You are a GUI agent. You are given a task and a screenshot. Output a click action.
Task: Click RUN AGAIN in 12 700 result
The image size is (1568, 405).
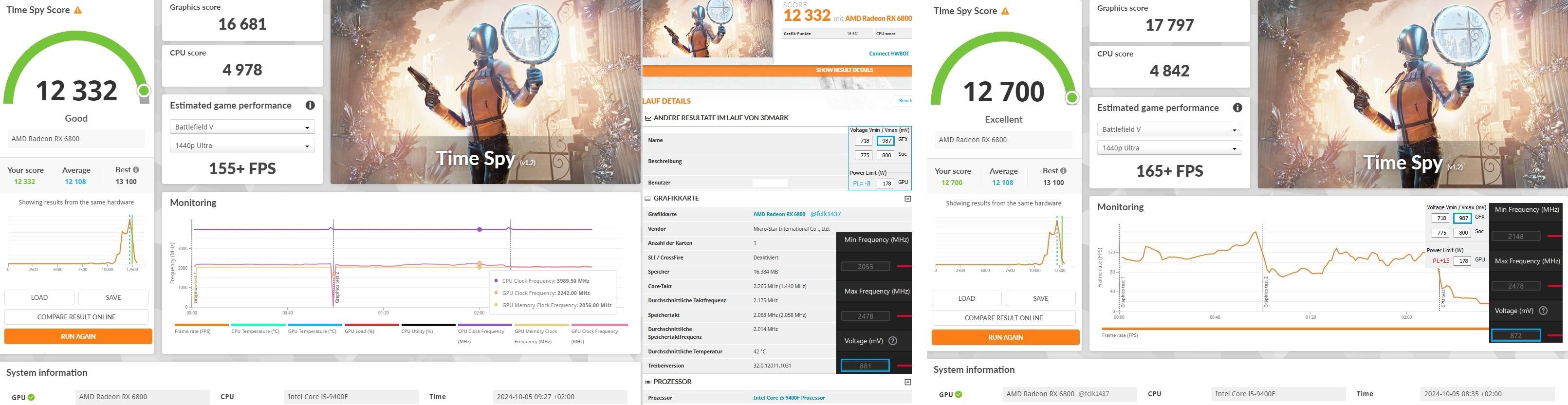[1006, 337]
